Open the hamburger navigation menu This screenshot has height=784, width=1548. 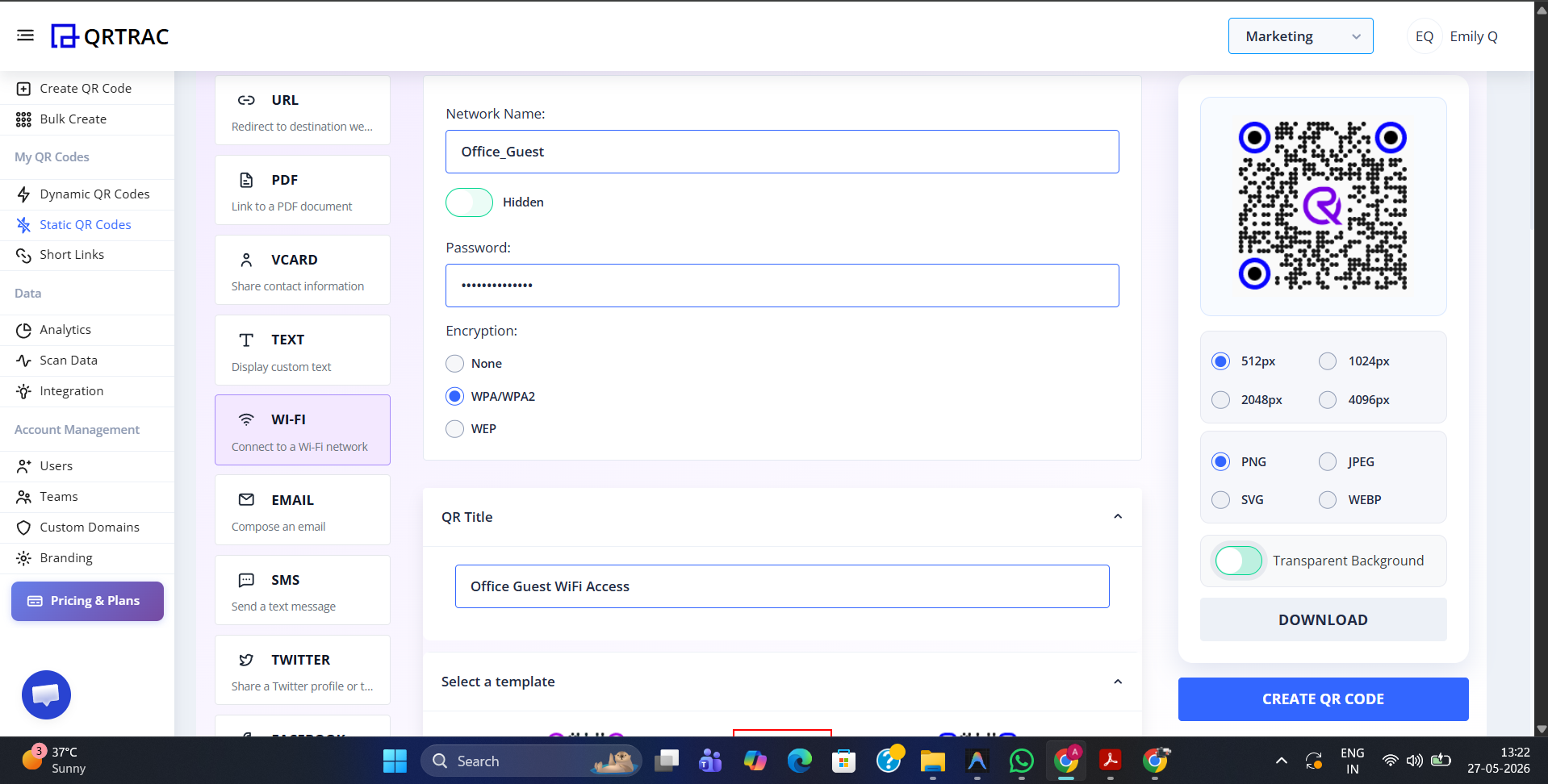25,35
